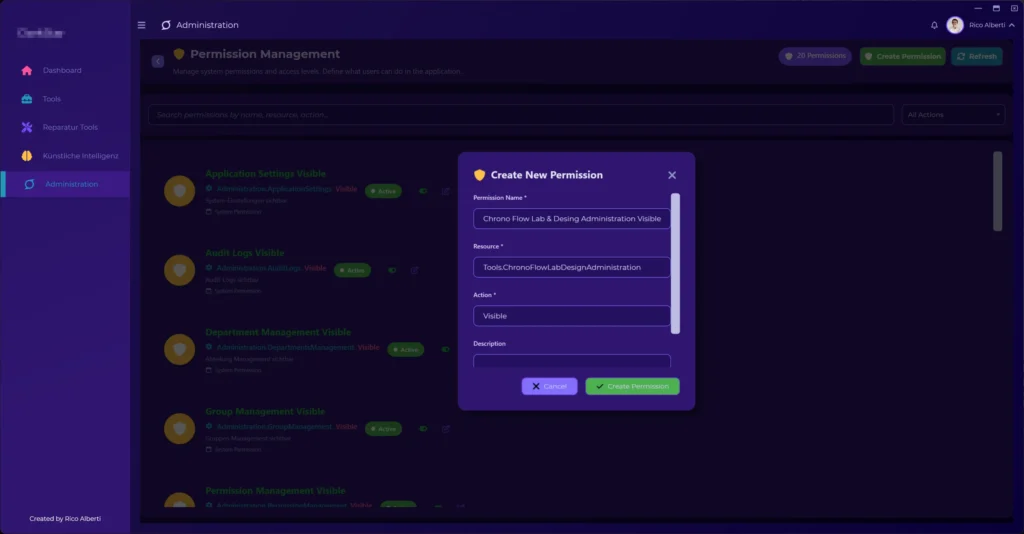Screen dimensions: 1024x534
Task: Click gear icon beside Administration.AuditLogs
Action: point(209,268)
